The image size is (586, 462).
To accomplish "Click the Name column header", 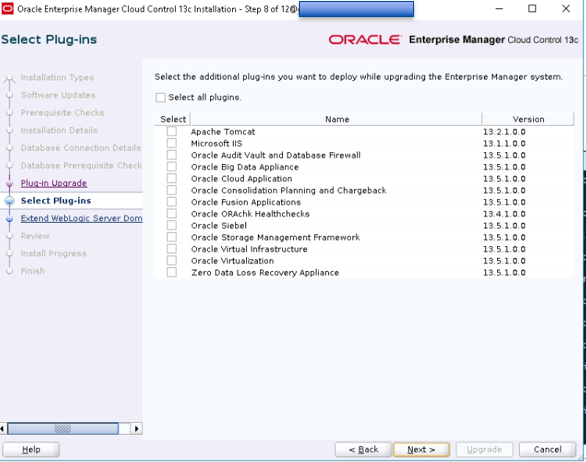I will coord(337,119).
